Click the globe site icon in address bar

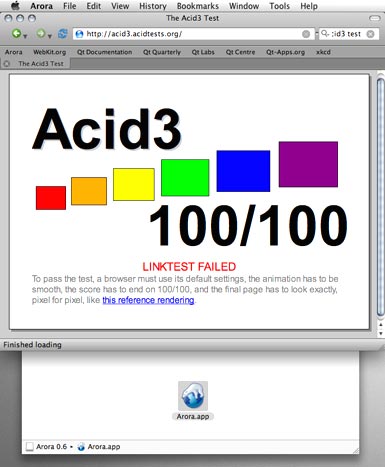pos(79,34)
